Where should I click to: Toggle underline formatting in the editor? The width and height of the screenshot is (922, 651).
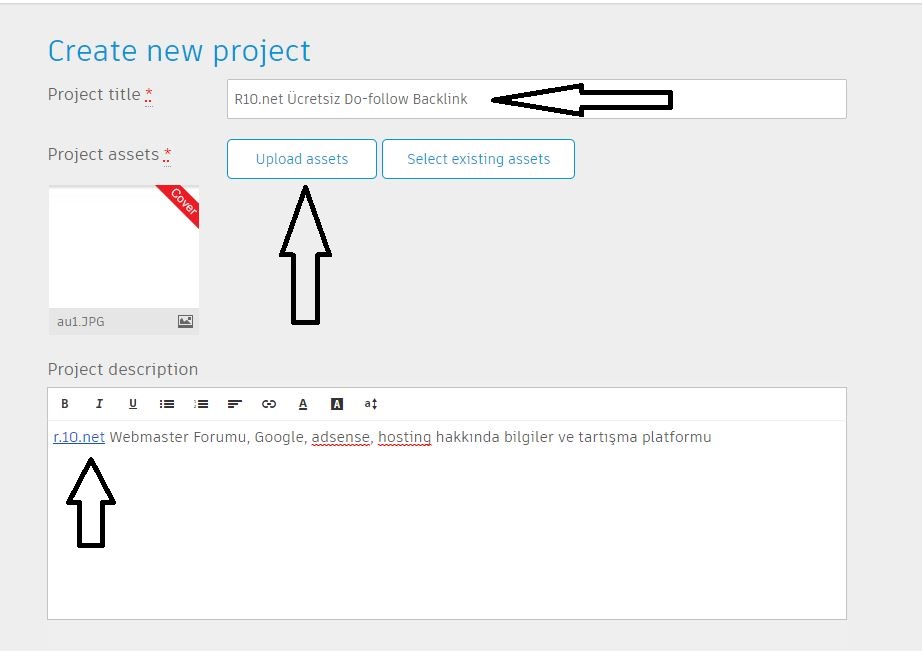click(x=133, y=403)
